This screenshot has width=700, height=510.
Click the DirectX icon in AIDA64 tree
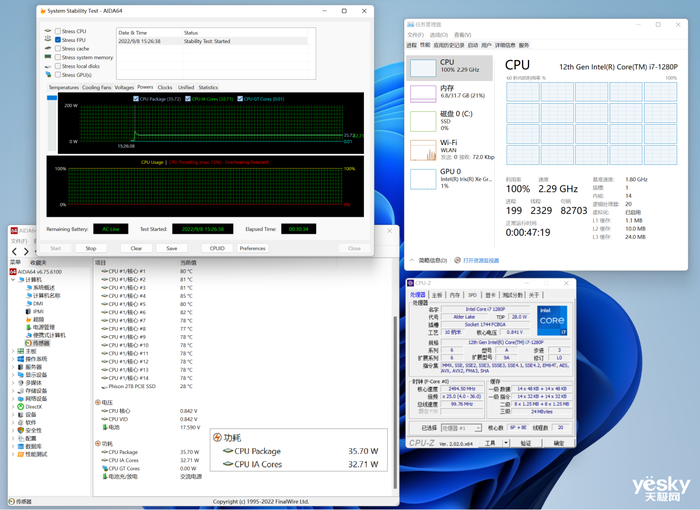pyautogui.click(x=21, y=407)
